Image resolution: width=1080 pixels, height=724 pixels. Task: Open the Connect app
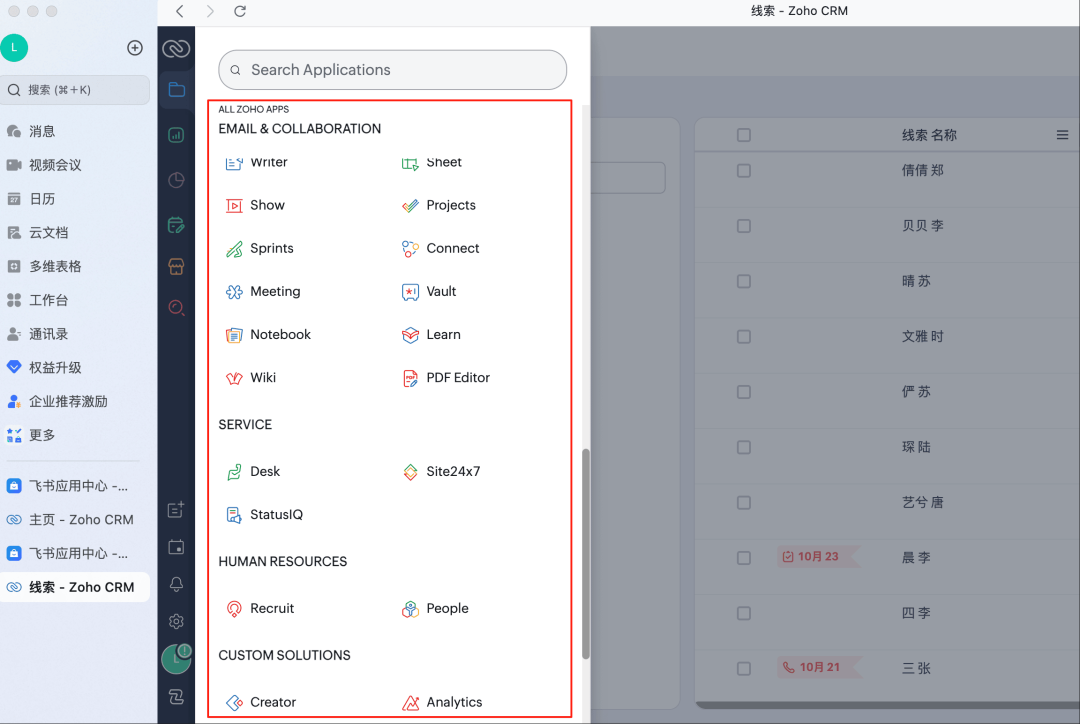click(440, 249)
